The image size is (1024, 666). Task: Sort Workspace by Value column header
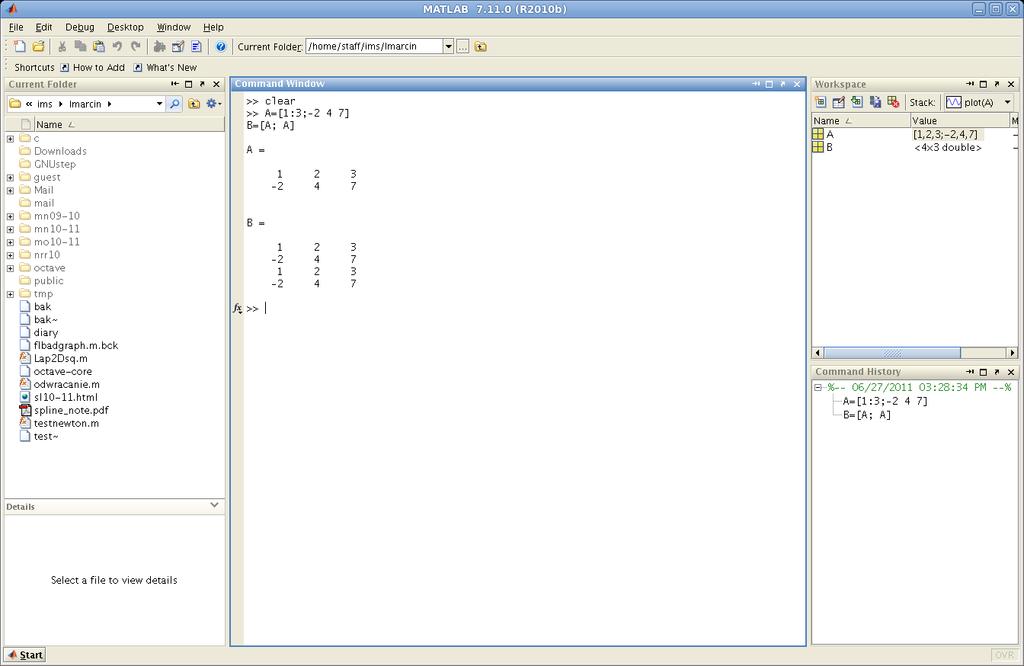pyautogui.click(x=959, y=121)
